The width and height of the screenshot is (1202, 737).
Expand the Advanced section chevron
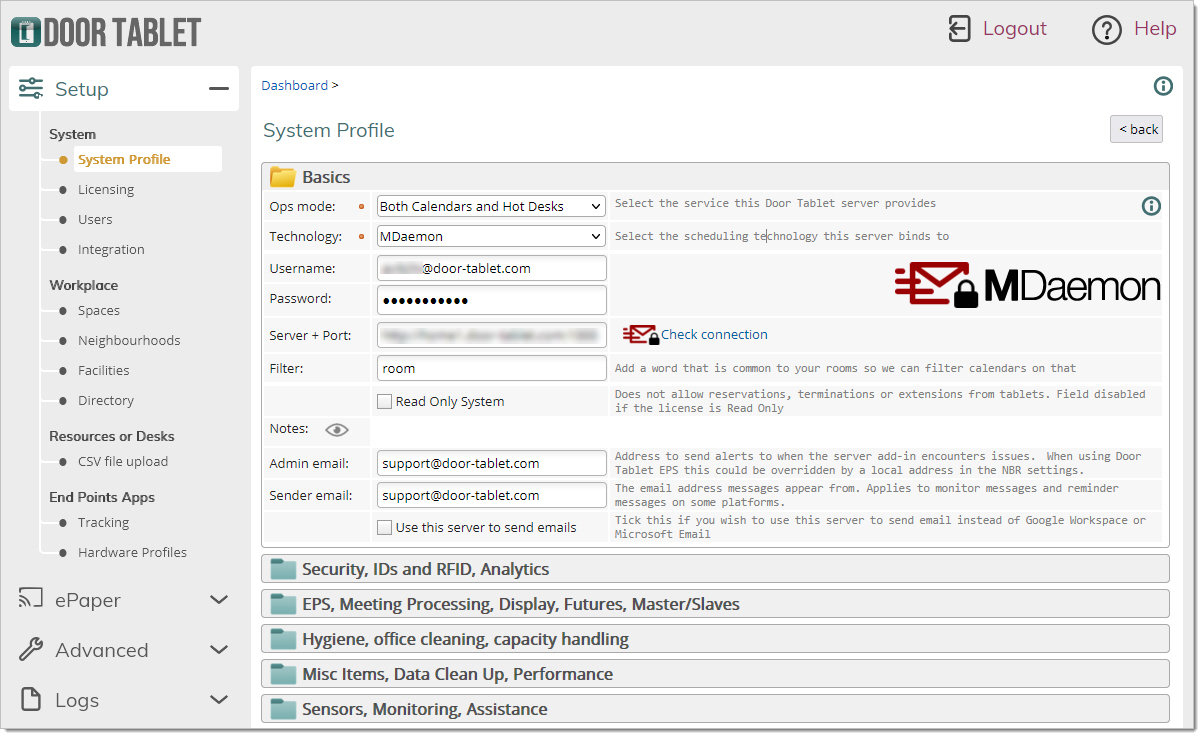pyautogui.click(x=218, y=649)
